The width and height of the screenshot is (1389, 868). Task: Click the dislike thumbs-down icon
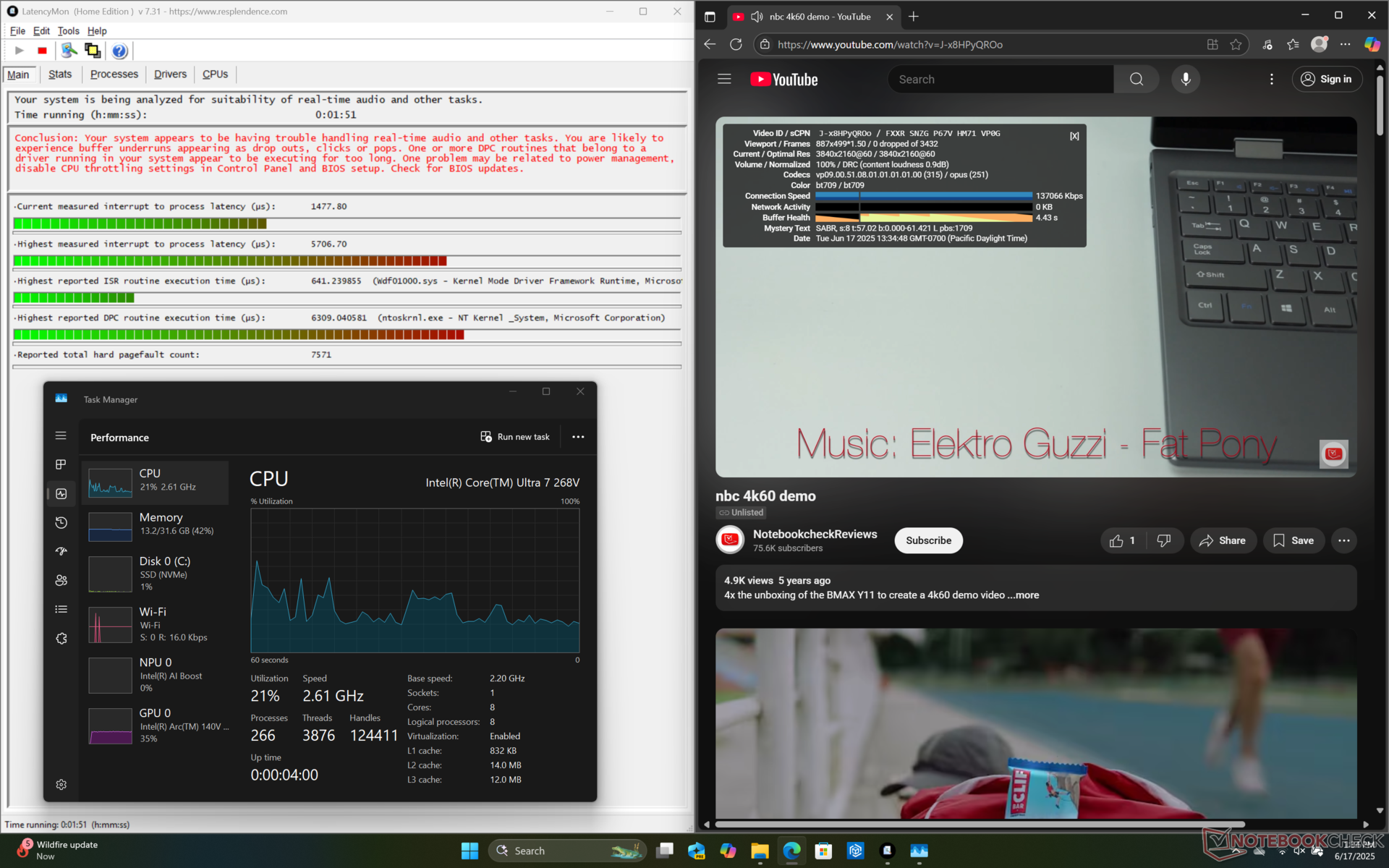(x=1163, y=540)
